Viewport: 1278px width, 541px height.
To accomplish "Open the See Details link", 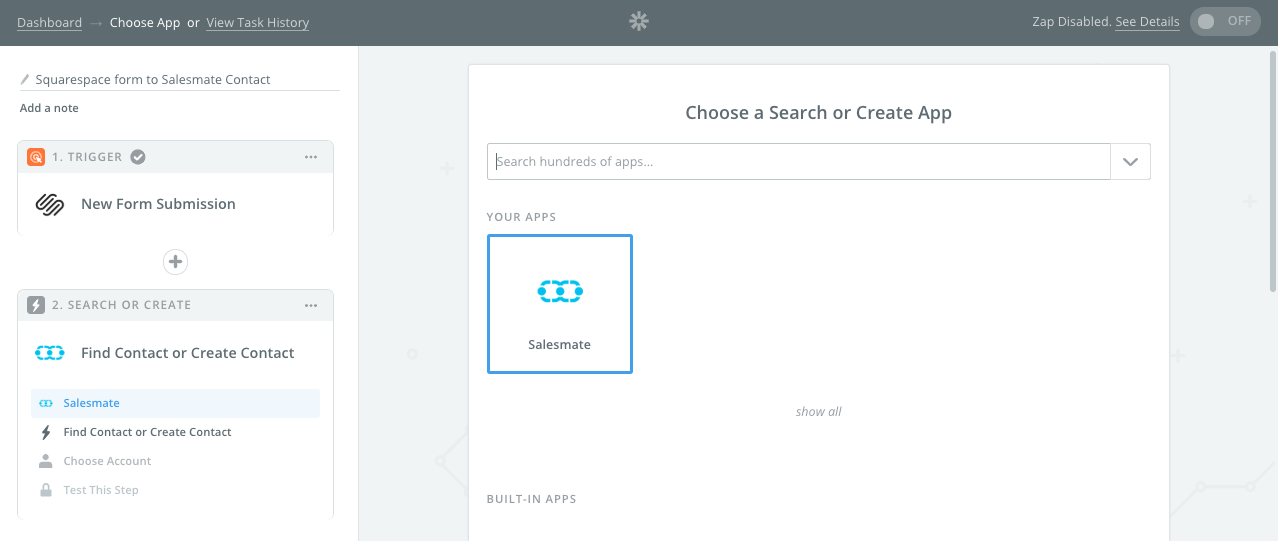I will pos(1147,21).
